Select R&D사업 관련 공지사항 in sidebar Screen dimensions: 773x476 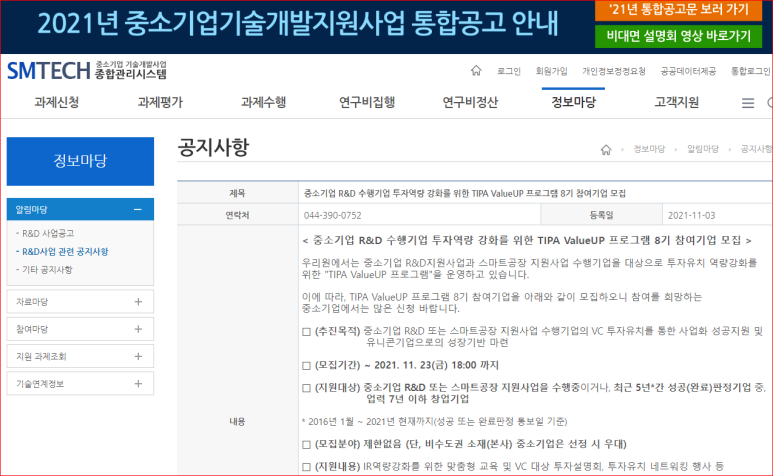click(x=65, y=251)
